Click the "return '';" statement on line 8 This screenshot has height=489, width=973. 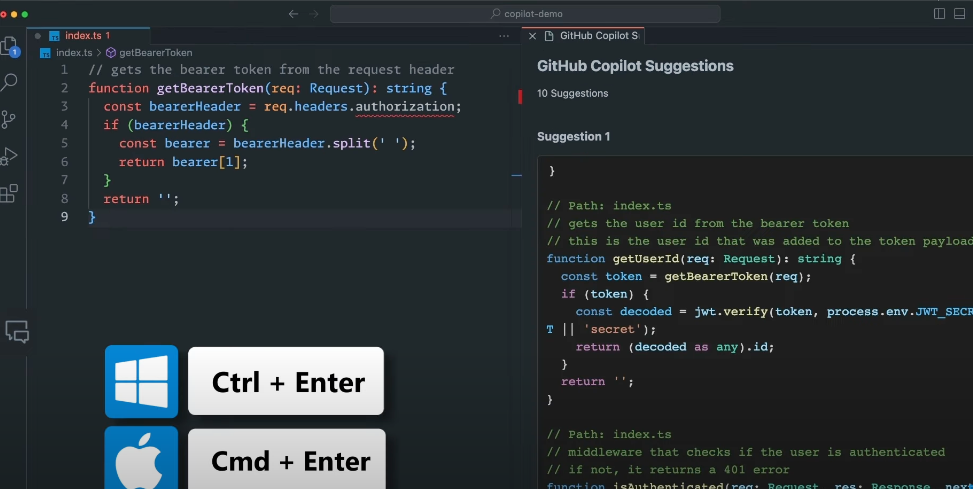click(x=141, y=199)
